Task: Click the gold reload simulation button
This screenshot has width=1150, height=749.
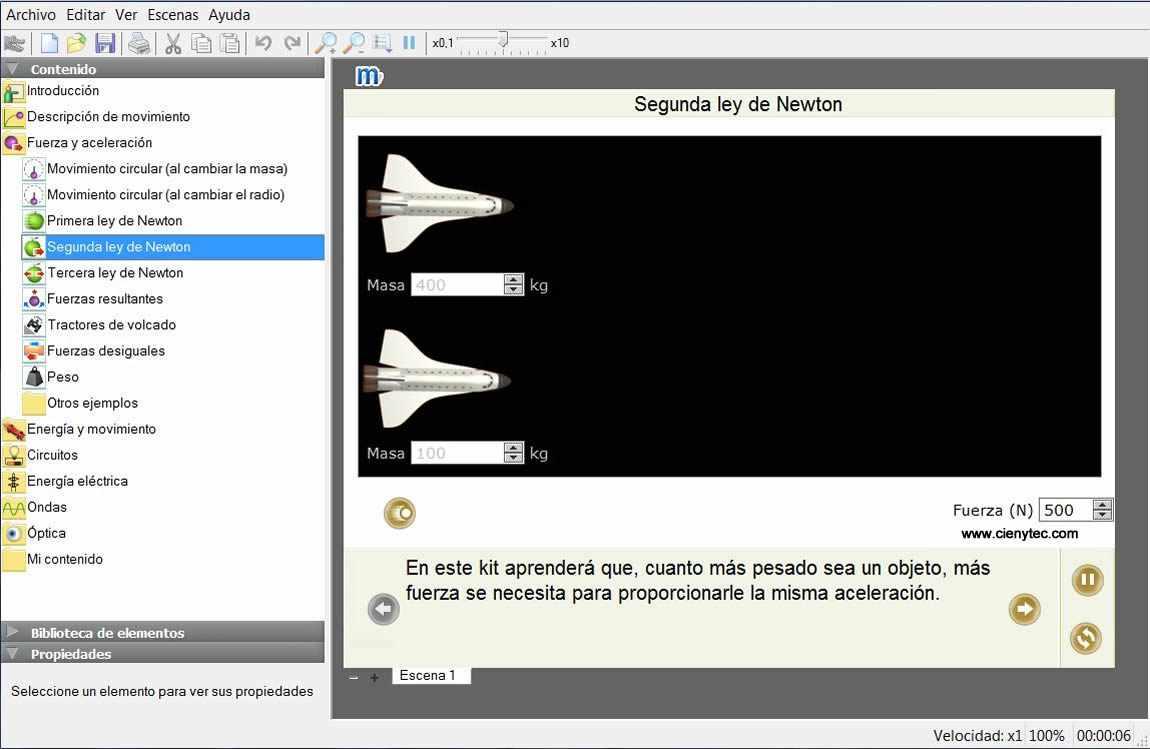Action: [1085, 637]
